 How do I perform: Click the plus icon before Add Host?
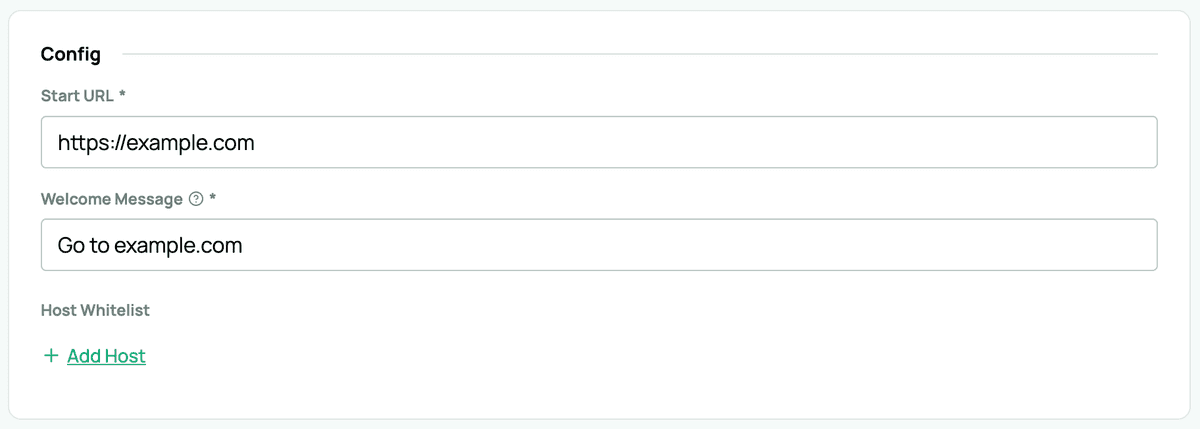50,356
